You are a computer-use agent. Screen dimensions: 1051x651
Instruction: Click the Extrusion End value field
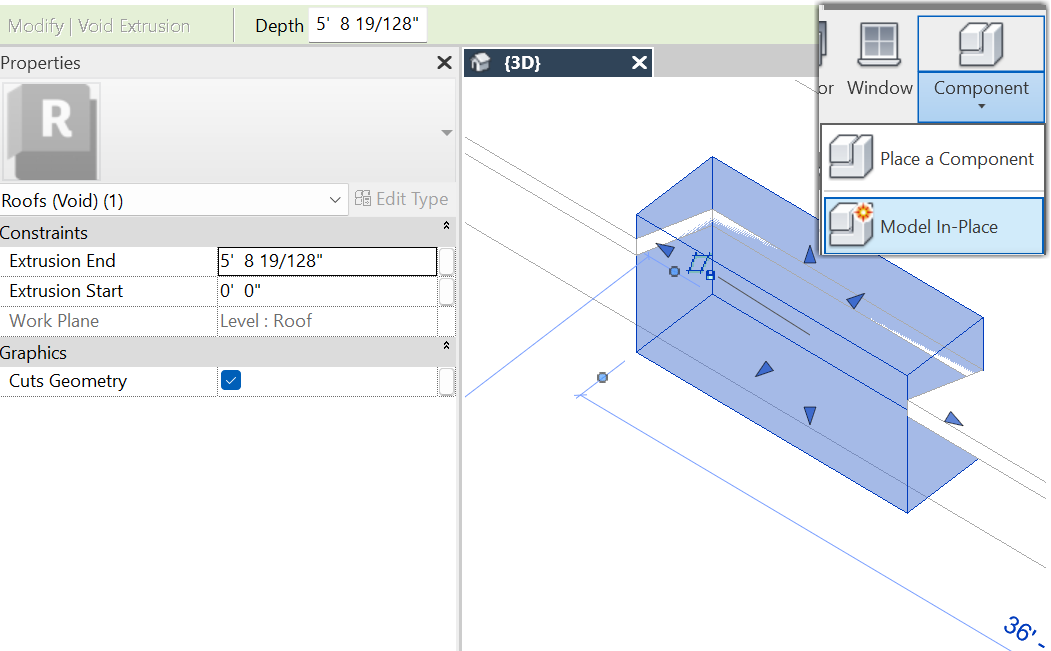click(327, 261)
